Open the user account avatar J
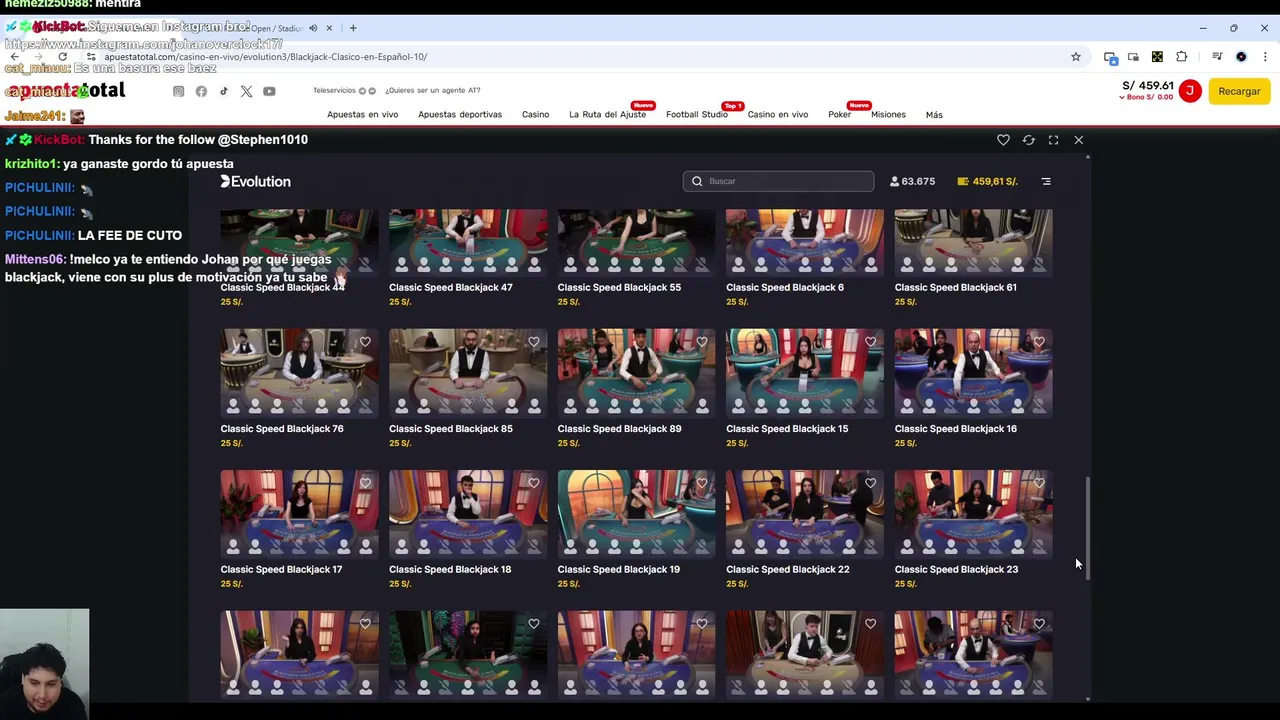Screen dimensions: 1280x720 coord(1190,91)
